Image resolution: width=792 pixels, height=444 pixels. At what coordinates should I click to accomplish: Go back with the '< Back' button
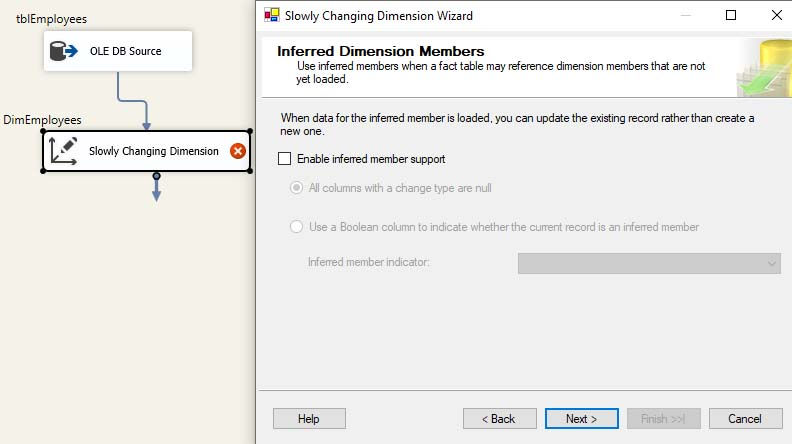(x=500, y=419)
